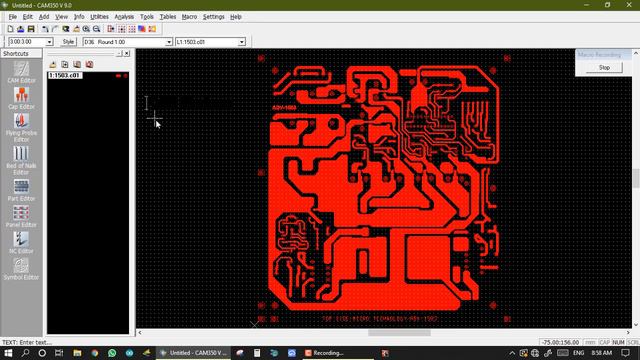Open CAM Editor shortcut
640x360 pixels.
click(x=21, y=72)
